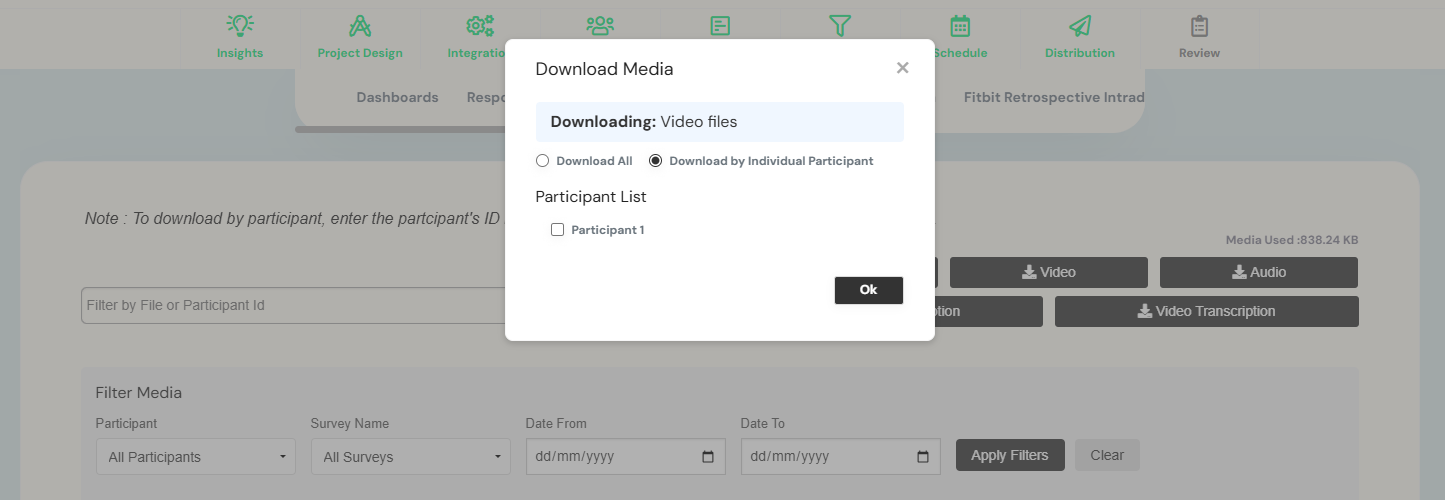Viewport: 1445px width, 500px height.
Task: Confirm with the Ok button
Action: tap(868, 290)
